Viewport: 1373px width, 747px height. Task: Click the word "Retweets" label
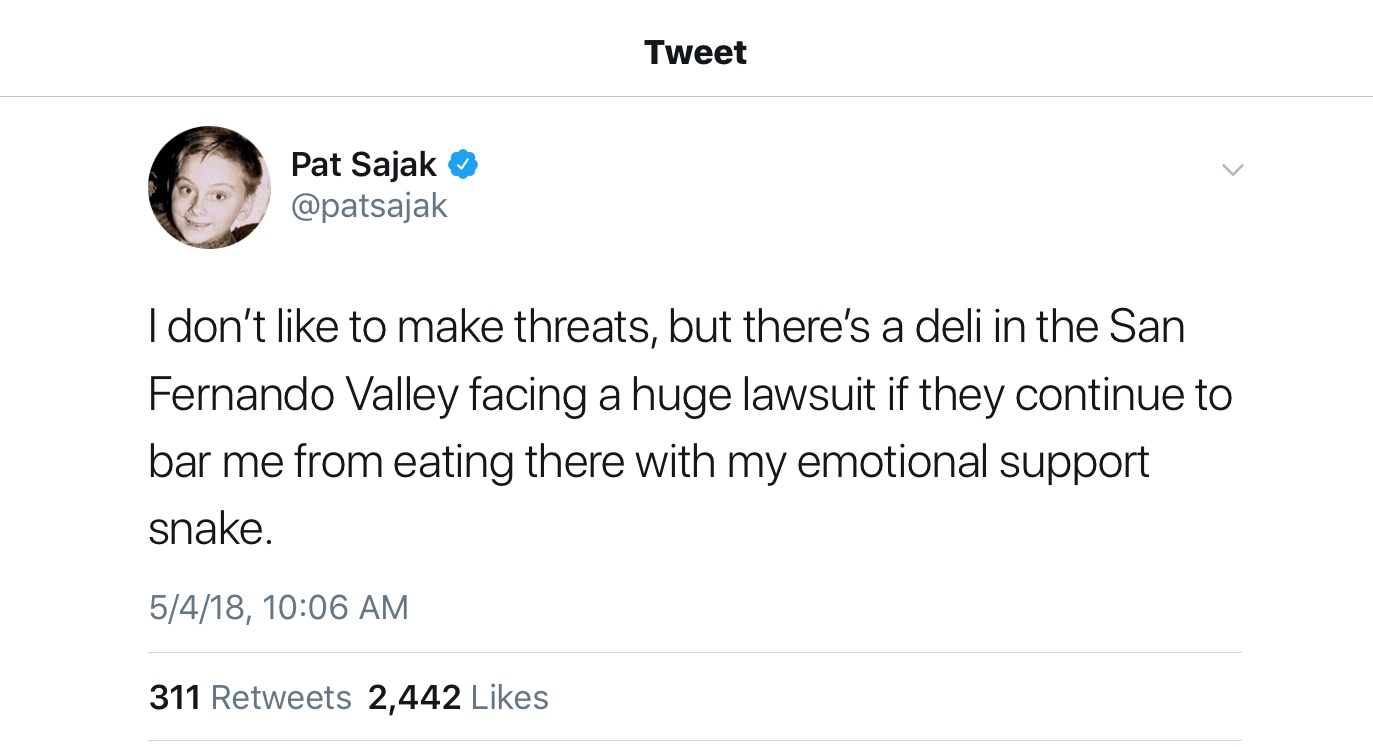(x=281, y=697)
